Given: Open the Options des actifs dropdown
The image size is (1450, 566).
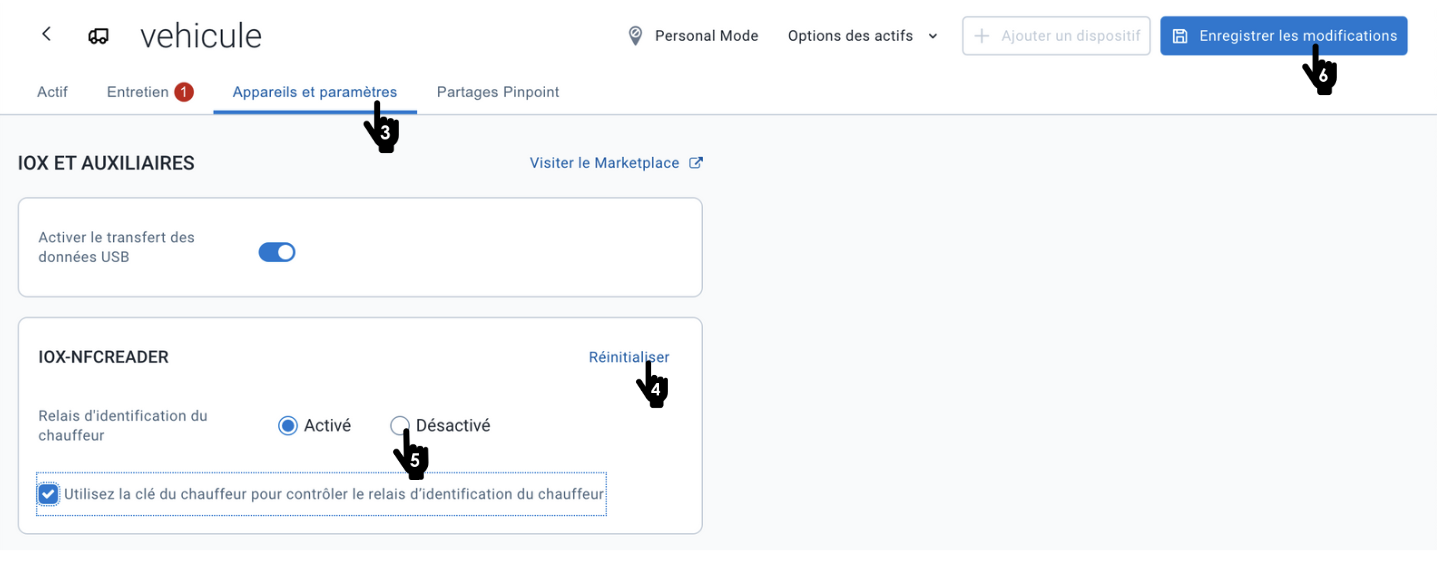Looking at the screenshot, I should pyautogui.click(x=863, y=36).
